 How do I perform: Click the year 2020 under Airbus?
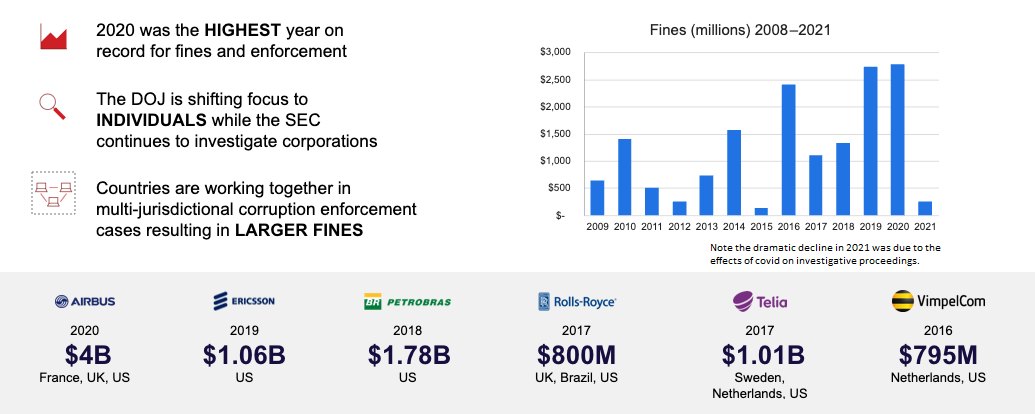pyautogui.click(x=84, y=331)
